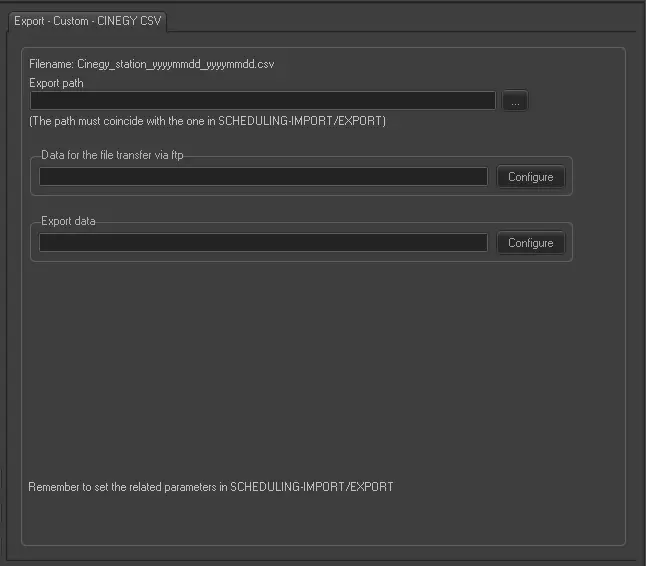
Task: Click the 'Export path' label
Action: pos(56,83)
